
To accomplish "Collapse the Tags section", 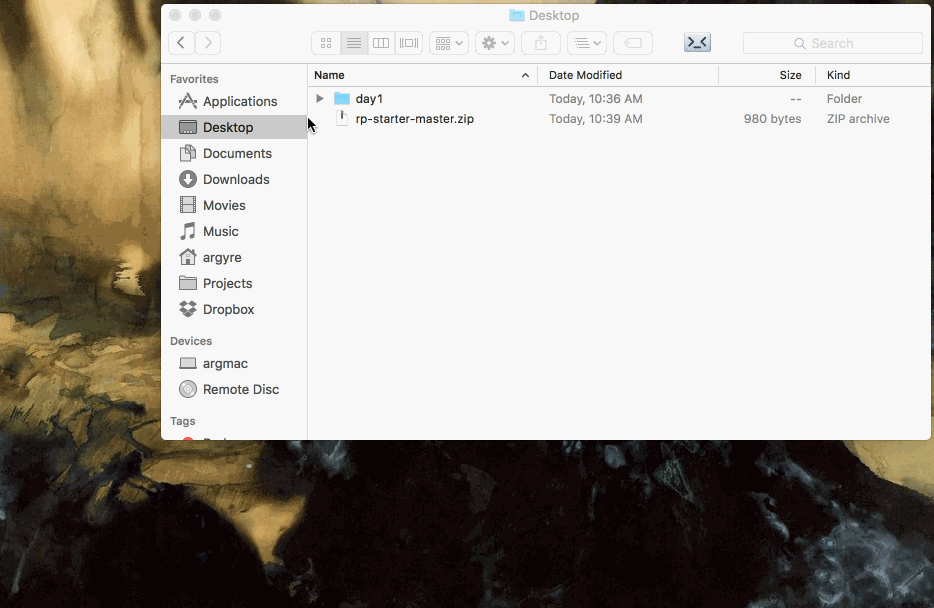I will click(x=183, y=421).
